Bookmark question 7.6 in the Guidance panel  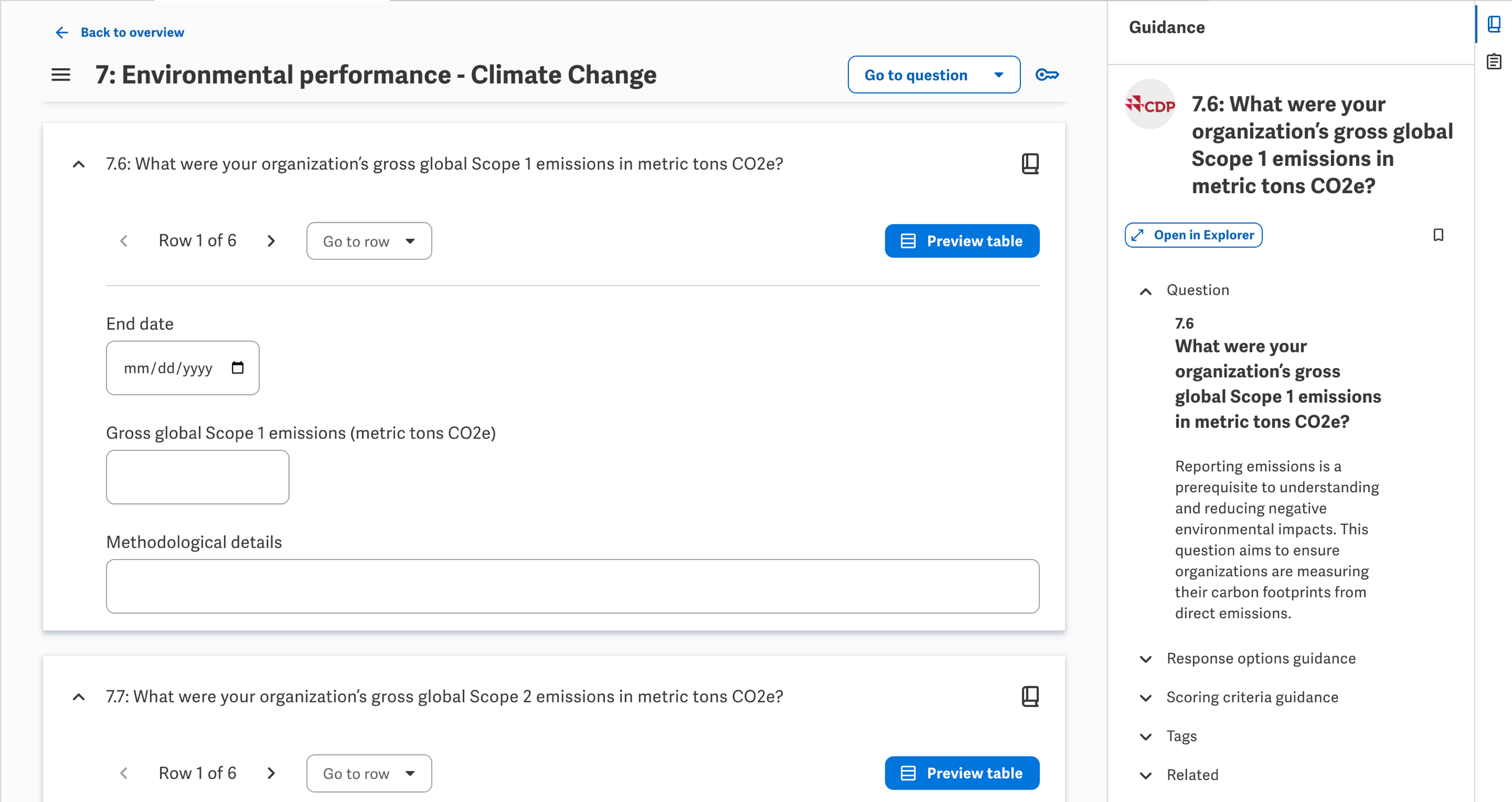[x=1439, y=235]
